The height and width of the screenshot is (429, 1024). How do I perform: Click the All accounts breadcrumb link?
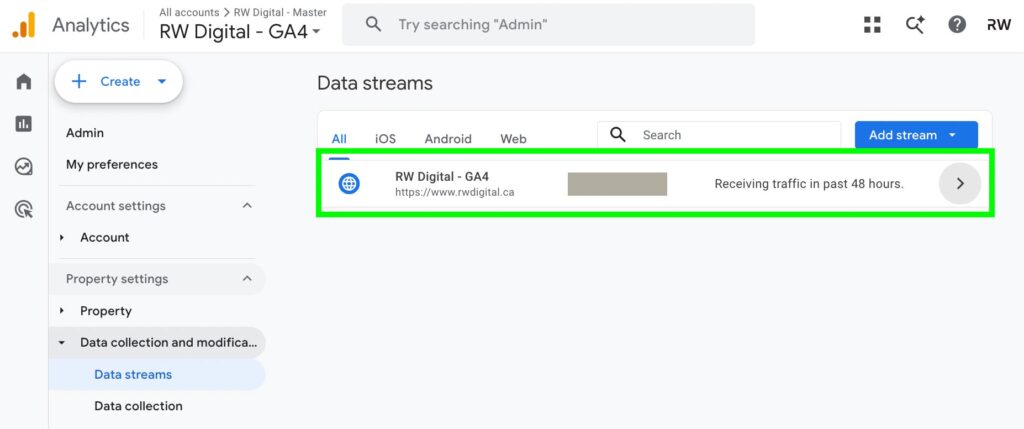tap(189, 12)
